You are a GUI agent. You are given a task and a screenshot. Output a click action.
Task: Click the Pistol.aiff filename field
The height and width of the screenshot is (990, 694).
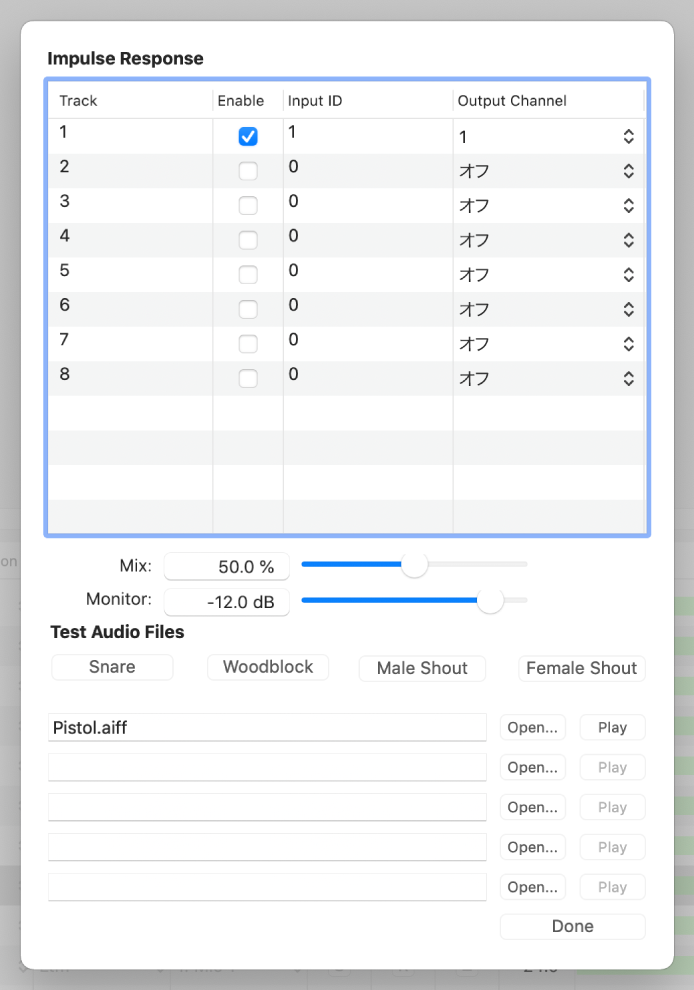(266, 728)
